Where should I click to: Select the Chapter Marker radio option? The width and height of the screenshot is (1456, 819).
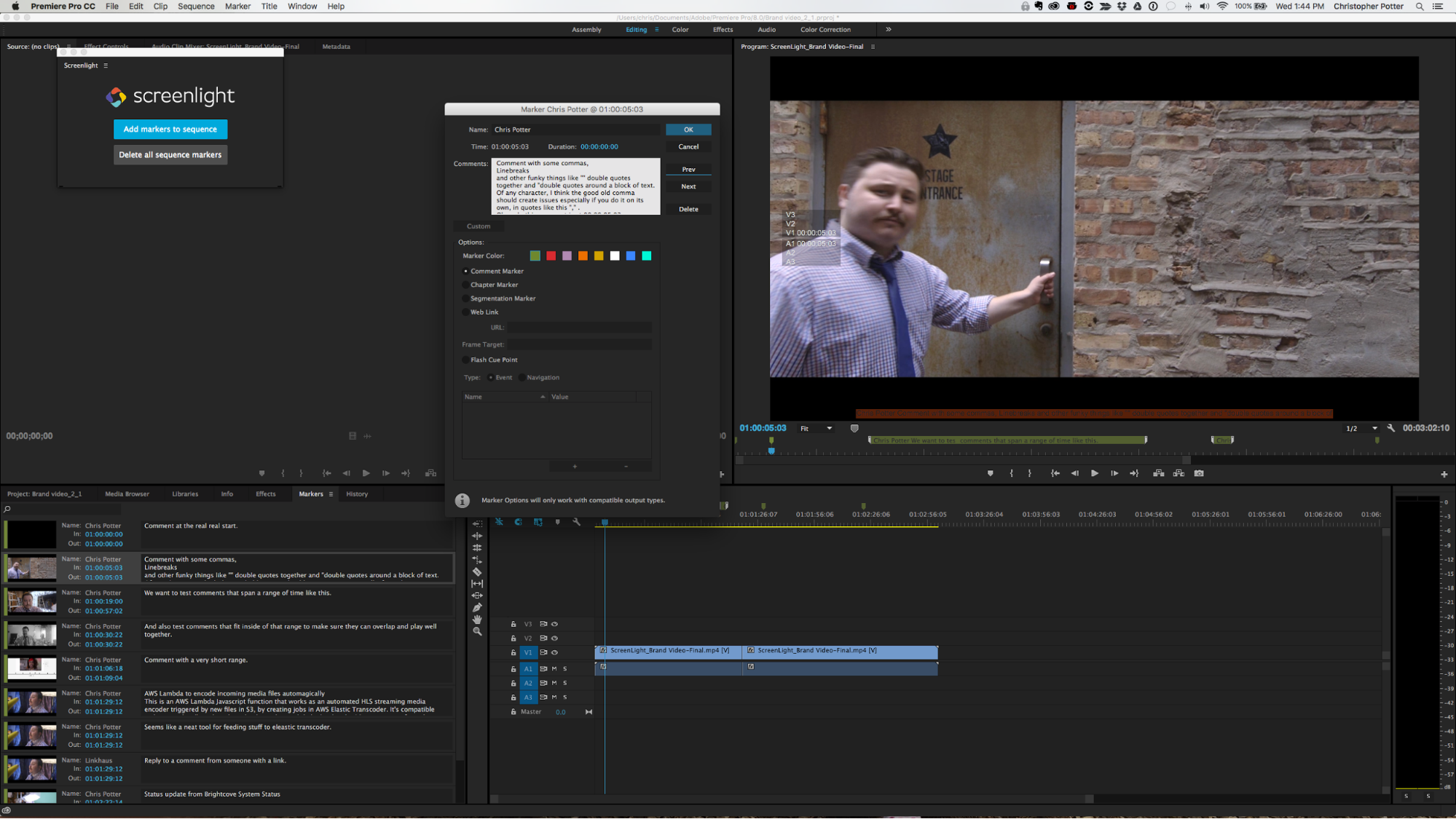coord(466,285)
